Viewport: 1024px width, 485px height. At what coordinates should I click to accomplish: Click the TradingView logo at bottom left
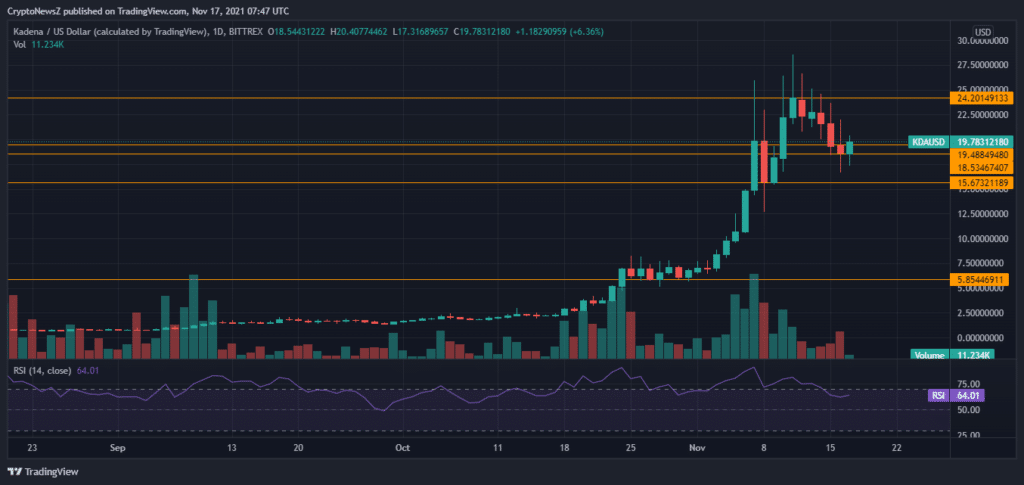coord(42,471)
